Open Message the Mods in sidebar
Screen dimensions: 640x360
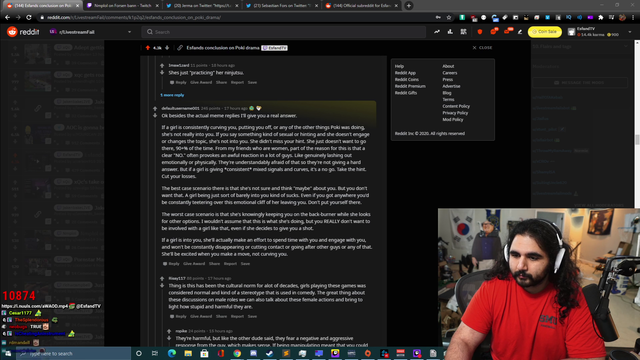580,82
